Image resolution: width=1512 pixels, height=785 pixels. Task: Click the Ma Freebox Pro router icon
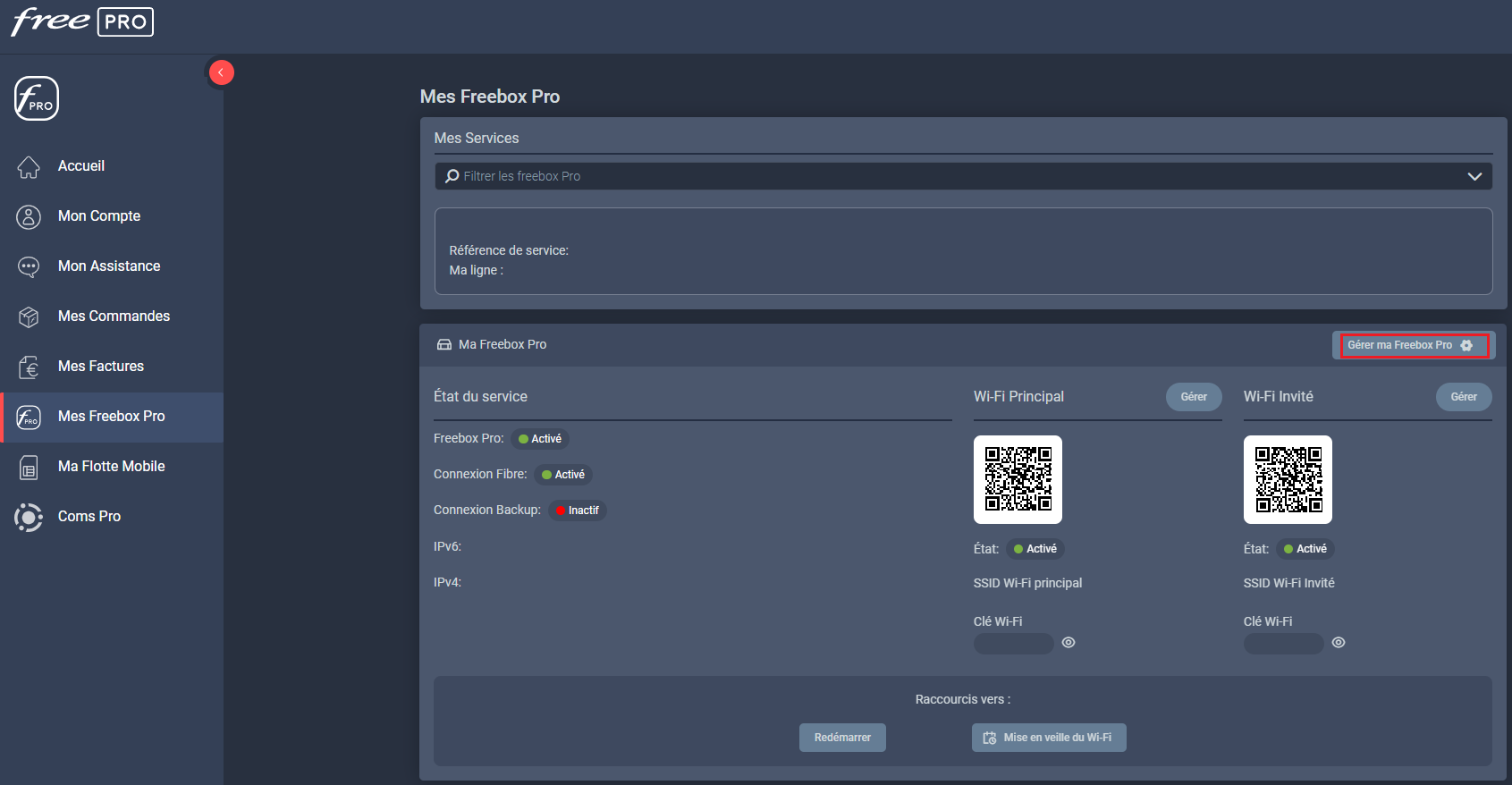[443, 344]
